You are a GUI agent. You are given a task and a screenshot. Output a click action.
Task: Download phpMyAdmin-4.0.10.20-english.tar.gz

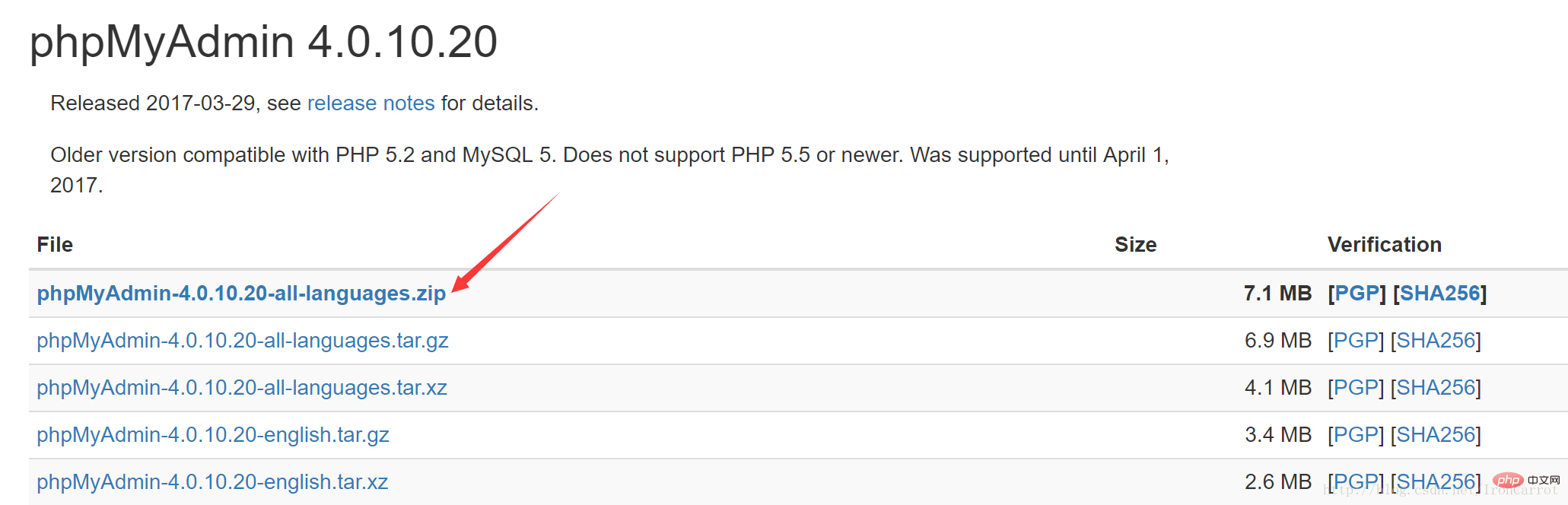(213, 435)
